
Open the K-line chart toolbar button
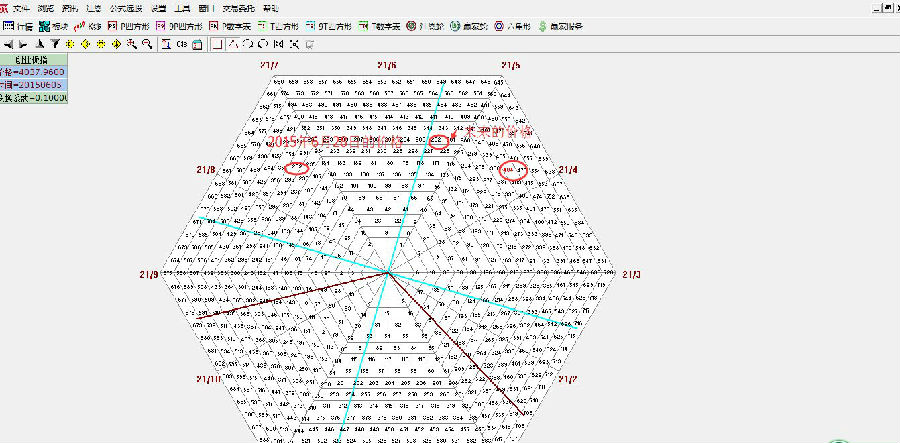click(91, 25)
